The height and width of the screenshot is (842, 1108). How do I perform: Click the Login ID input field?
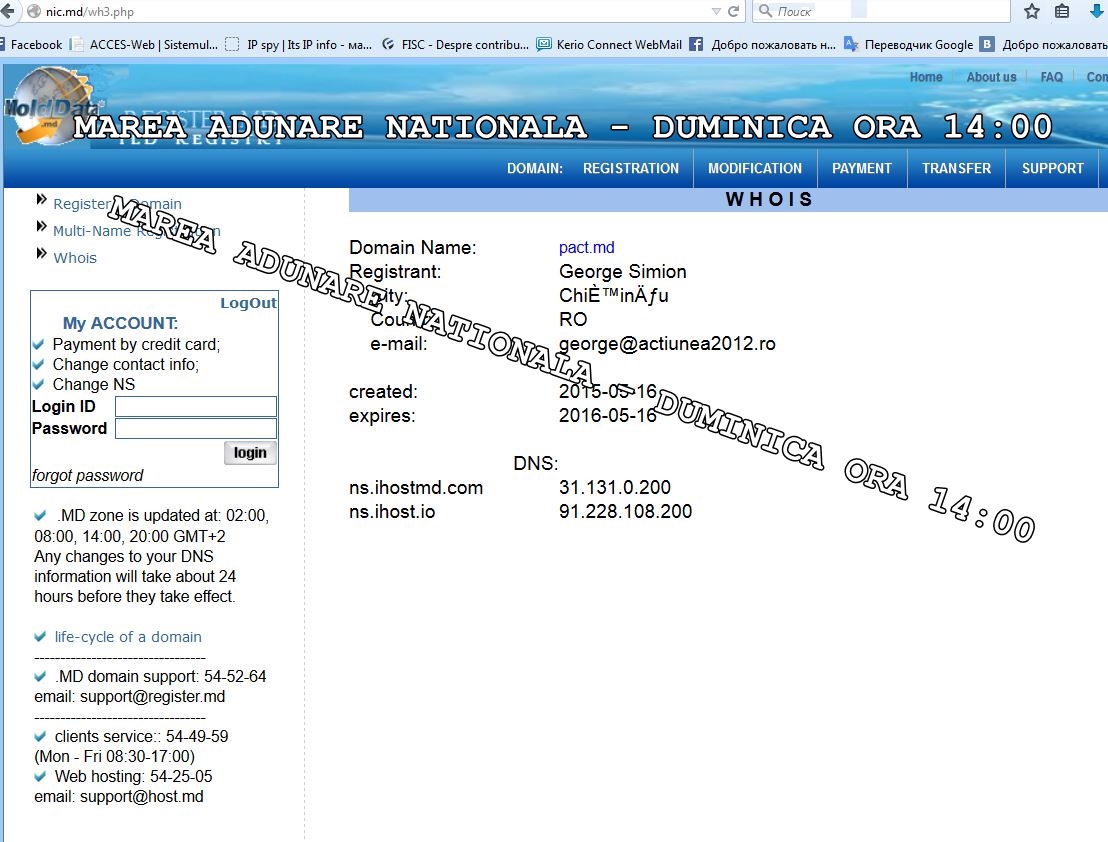[x=196, y=406]
